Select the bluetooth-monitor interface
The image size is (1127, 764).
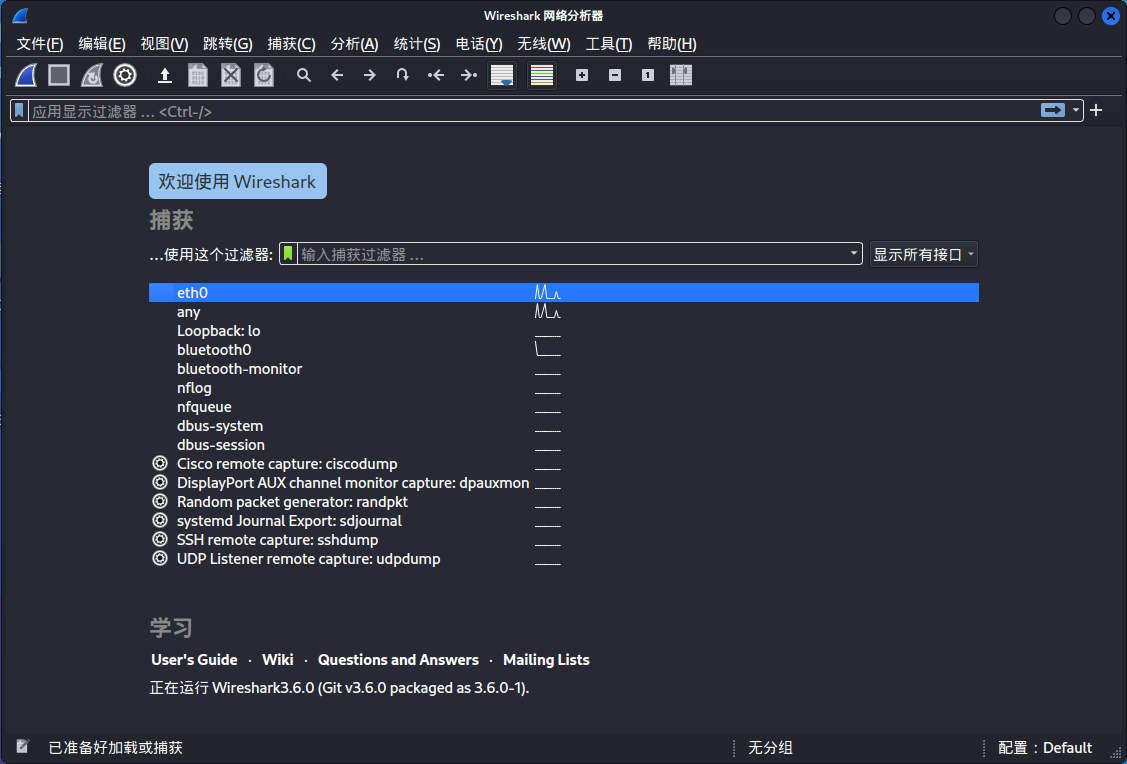click(x=564, y=369)
